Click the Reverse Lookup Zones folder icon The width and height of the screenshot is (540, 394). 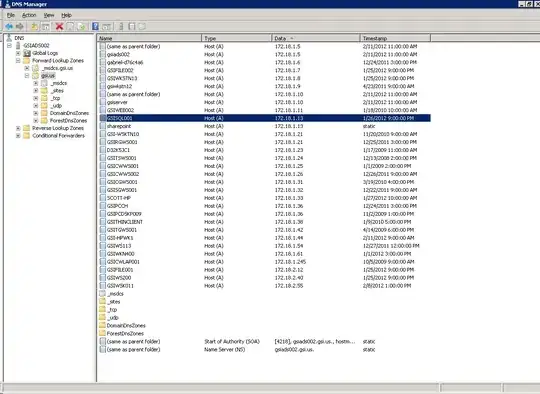click(27, 128)
